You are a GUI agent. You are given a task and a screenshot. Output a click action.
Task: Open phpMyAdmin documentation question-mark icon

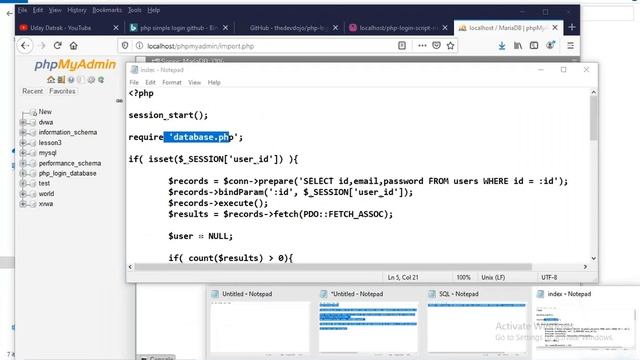[71, 80]
